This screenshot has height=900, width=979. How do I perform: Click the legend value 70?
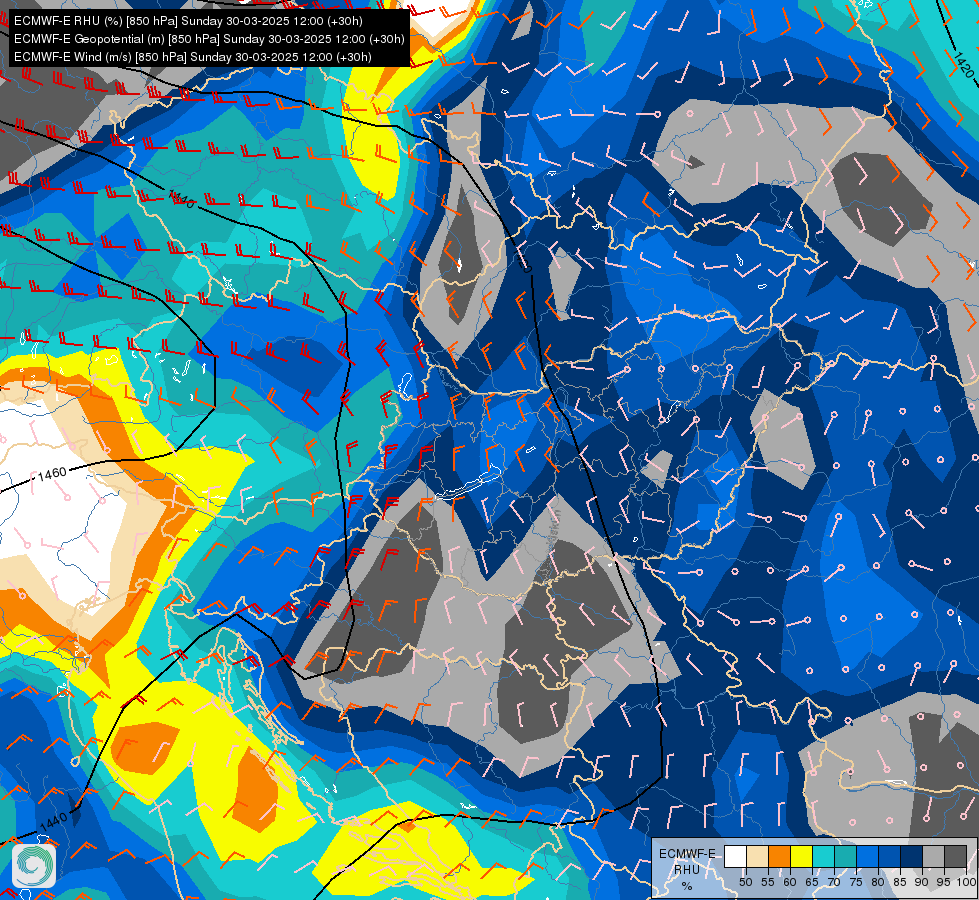(x=834, y=882)
